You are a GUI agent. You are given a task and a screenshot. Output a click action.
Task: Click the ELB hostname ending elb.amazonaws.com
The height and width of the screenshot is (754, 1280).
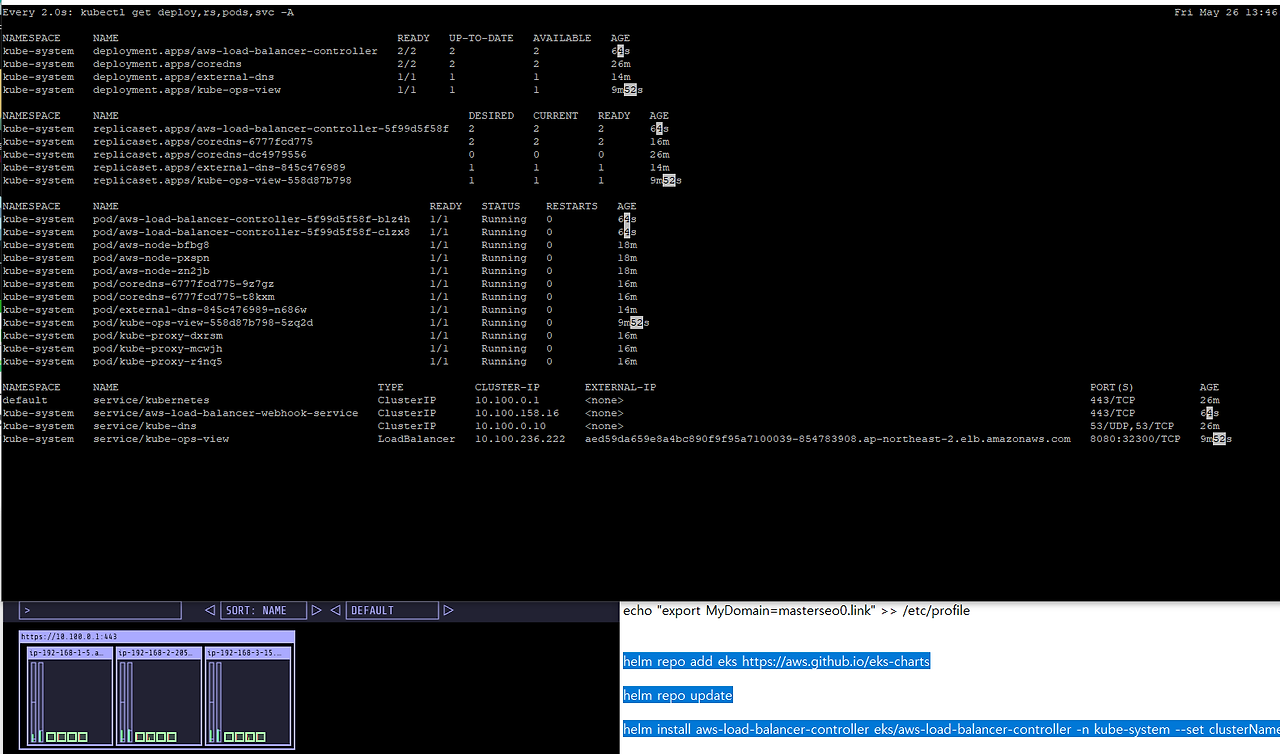828,439
